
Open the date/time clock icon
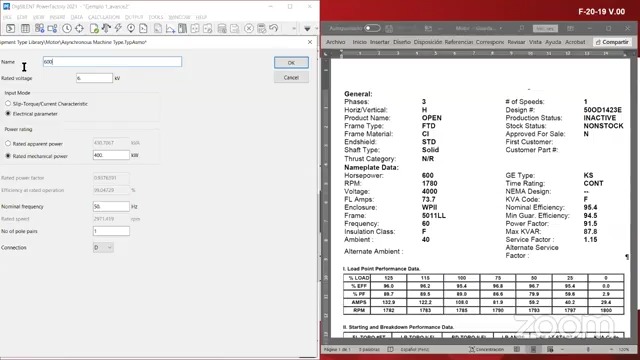click(x=67, y=28)
